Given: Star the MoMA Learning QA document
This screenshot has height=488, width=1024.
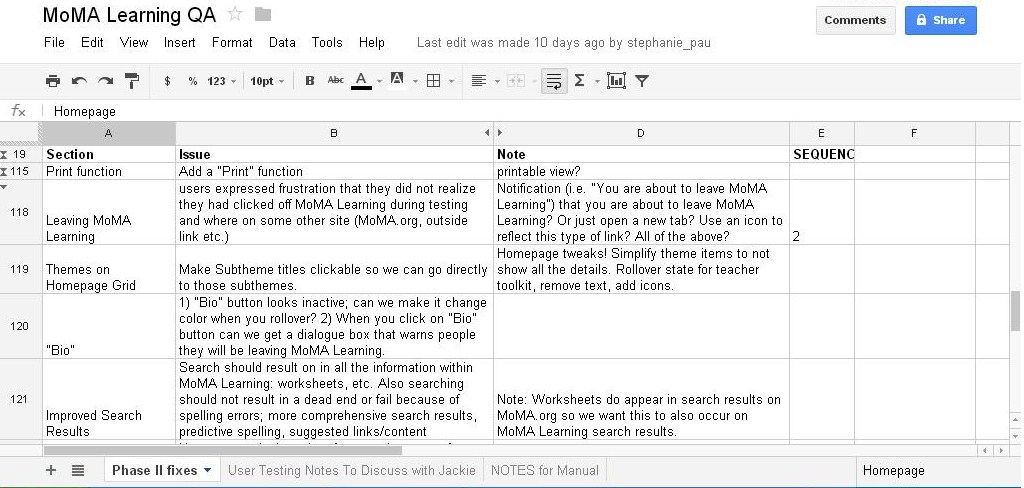Looking at the screenshot, I should tap(234, 14).
